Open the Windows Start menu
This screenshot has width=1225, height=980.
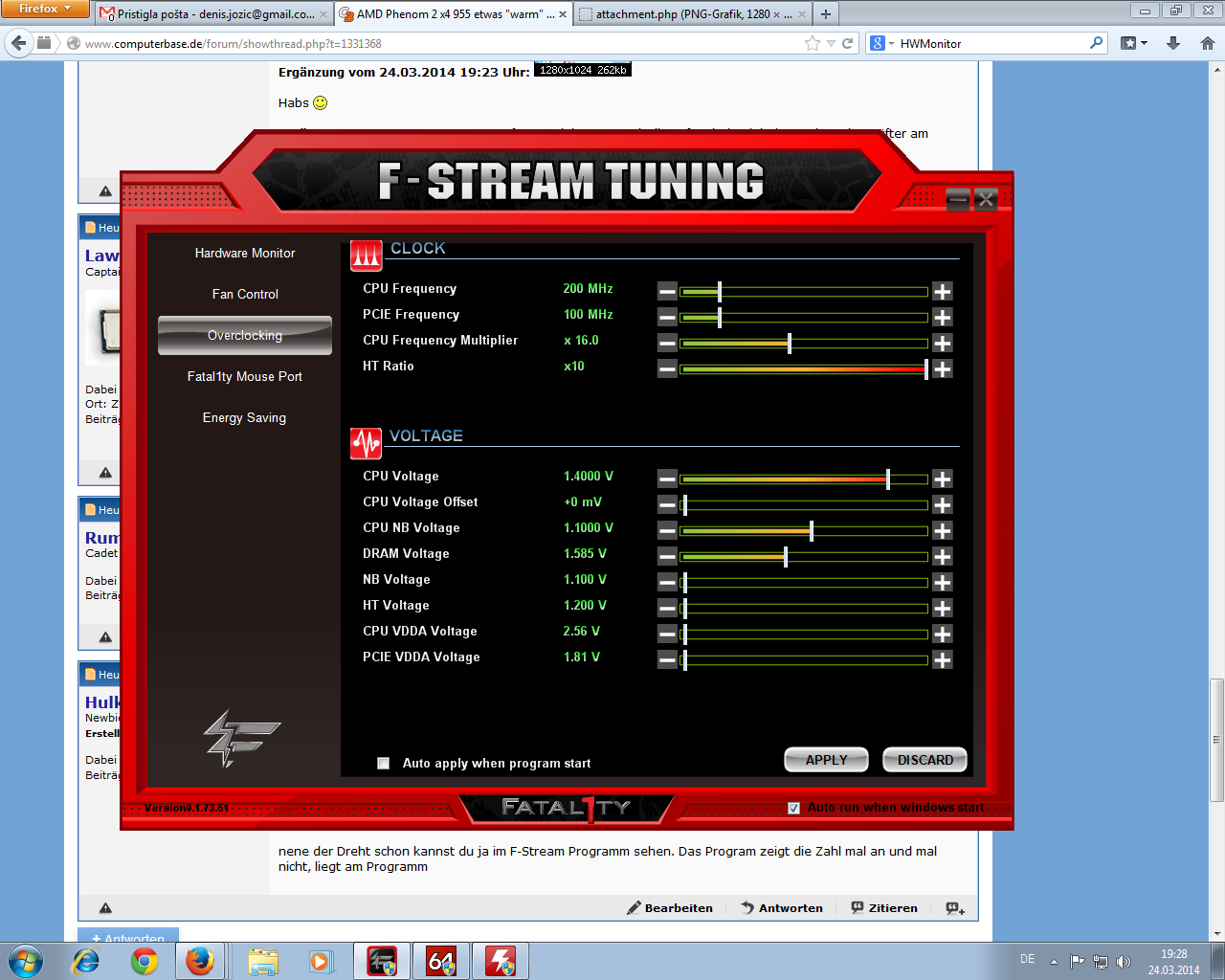tap(25, 960)
